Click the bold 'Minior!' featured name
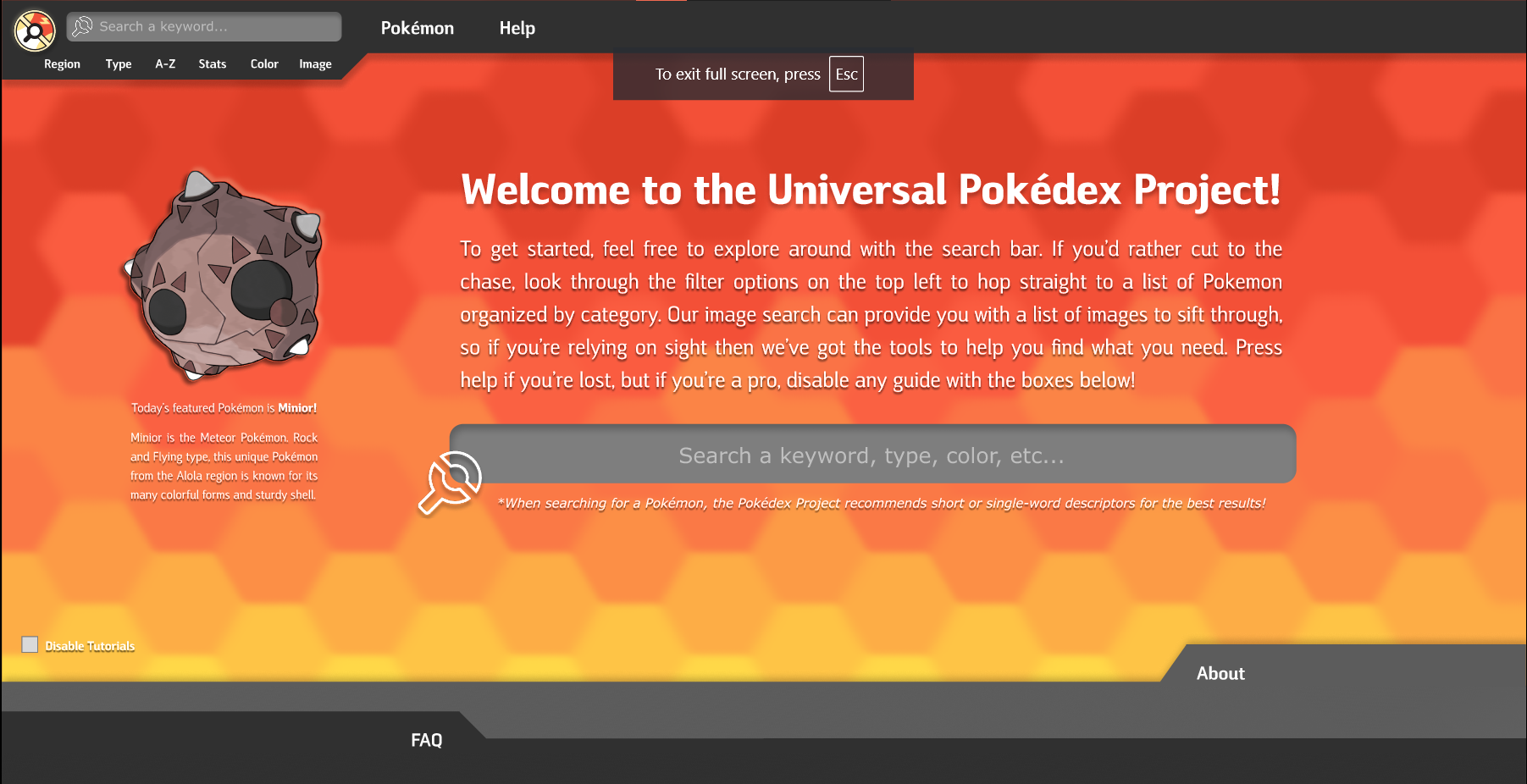The image size is (1527, 784). point(297,408)
